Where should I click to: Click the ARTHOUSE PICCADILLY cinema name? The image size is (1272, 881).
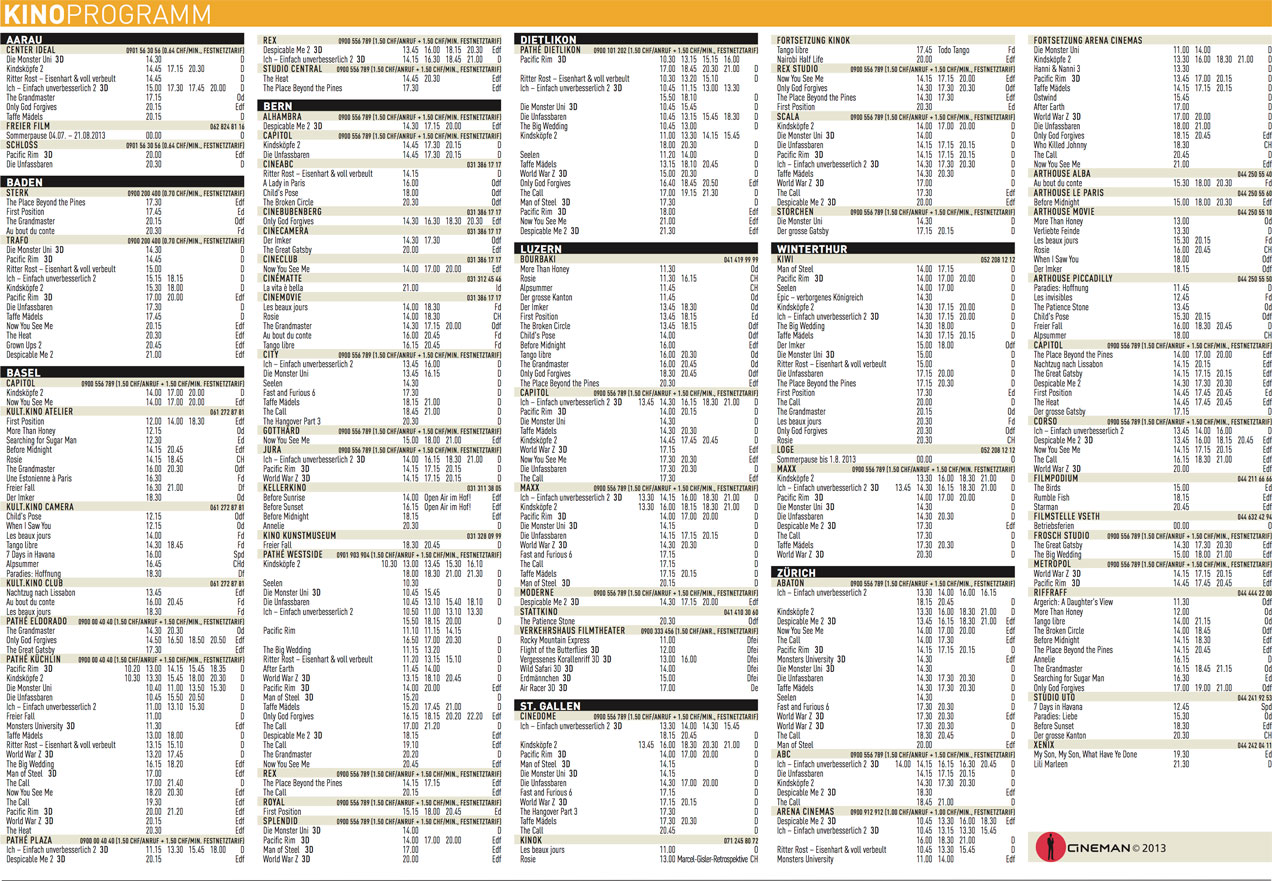(1073, 278)
